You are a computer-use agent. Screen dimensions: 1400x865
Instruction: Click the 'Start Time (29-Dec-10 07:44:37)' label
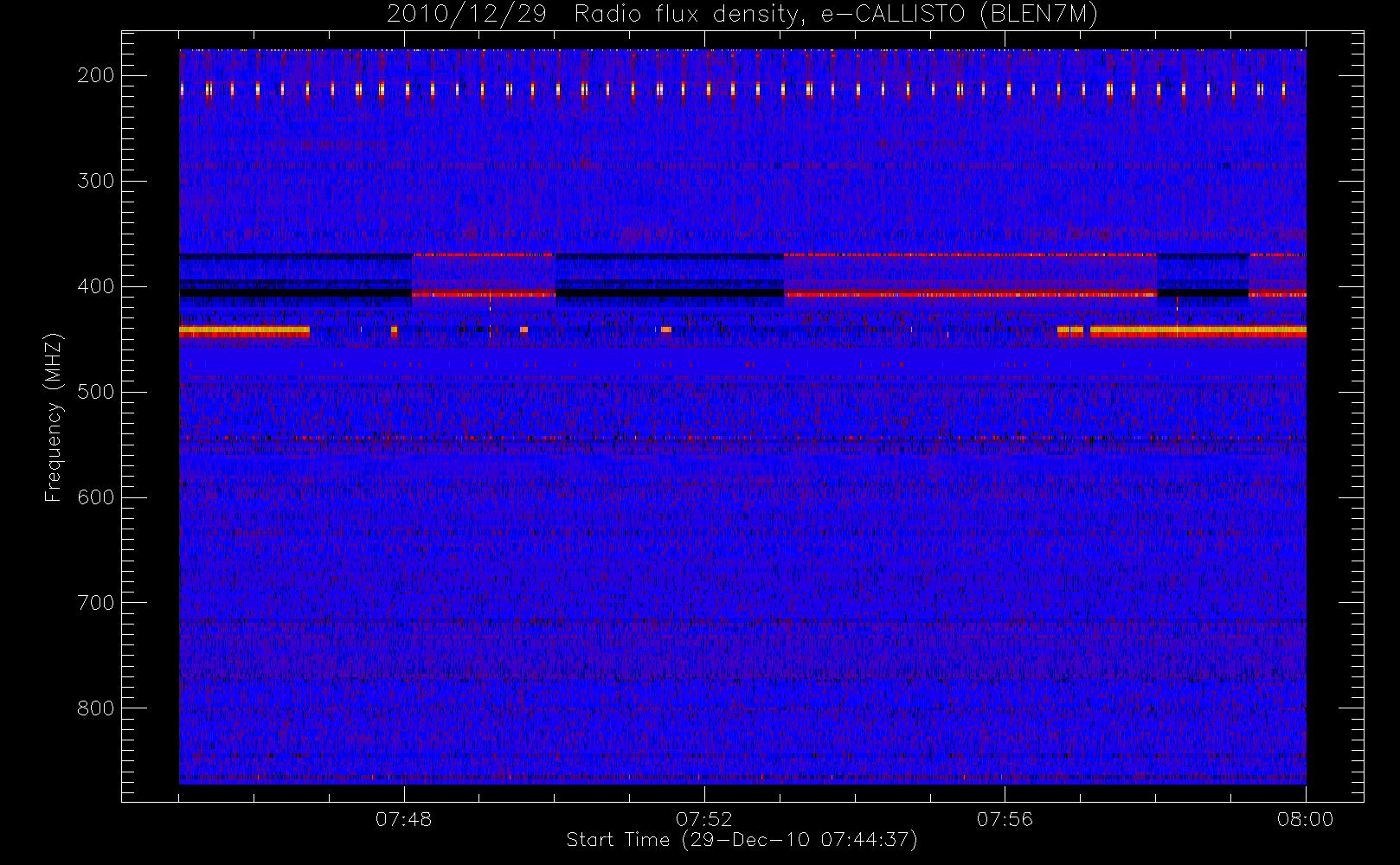742,840
